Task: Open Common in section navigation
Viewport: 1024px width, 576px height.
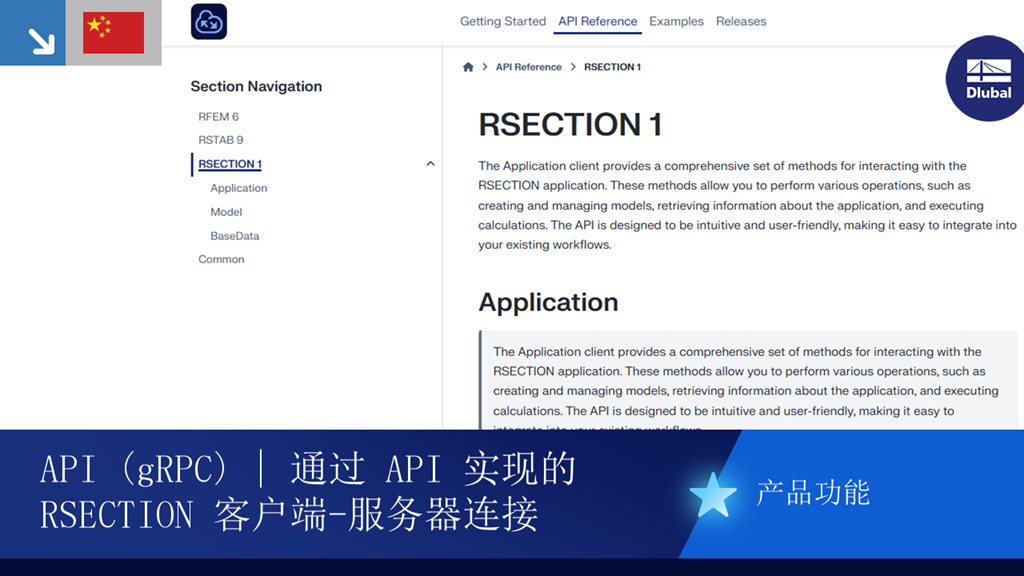Action: coord(221,259)
